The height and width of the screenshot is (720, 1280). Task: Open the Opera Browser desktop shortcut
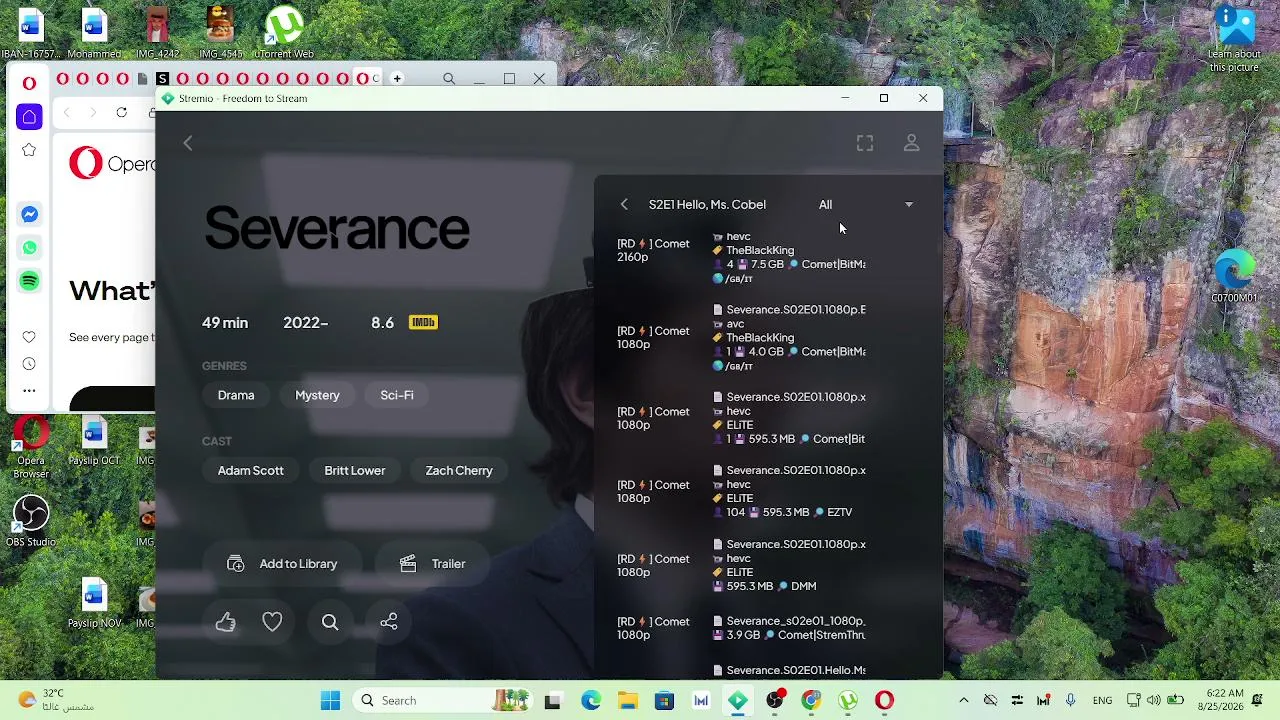31,446
